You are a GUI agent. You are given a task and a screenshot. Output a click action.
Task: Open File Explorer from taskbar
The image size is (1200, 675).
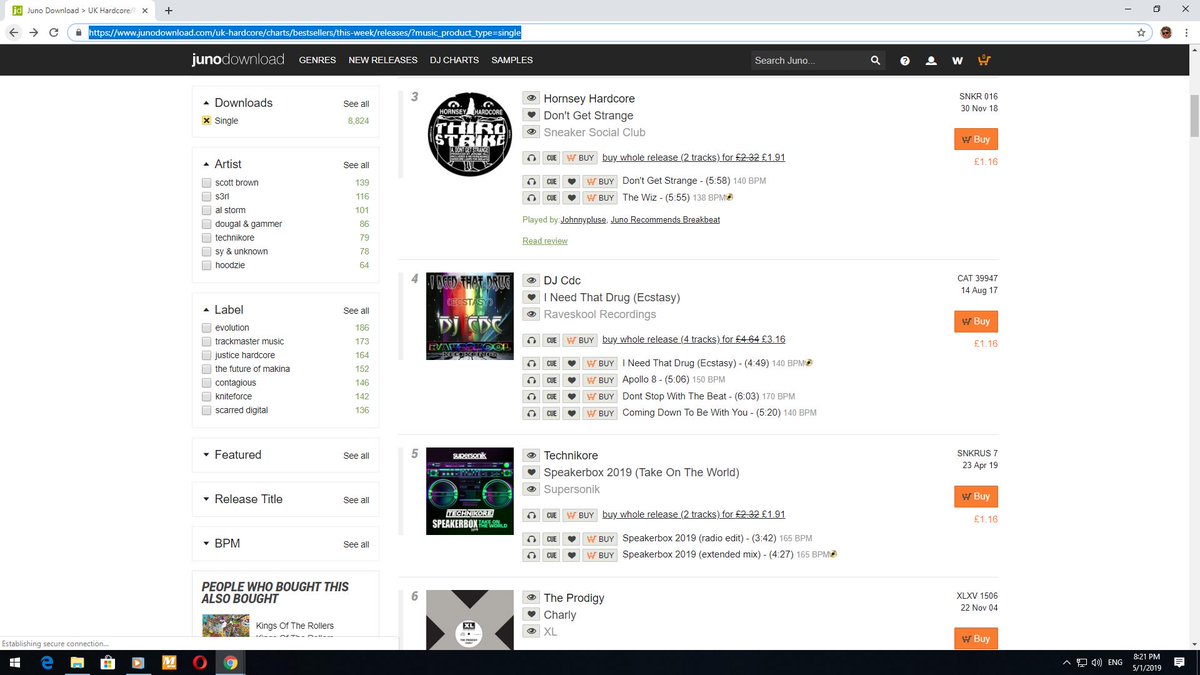(77, 662)
